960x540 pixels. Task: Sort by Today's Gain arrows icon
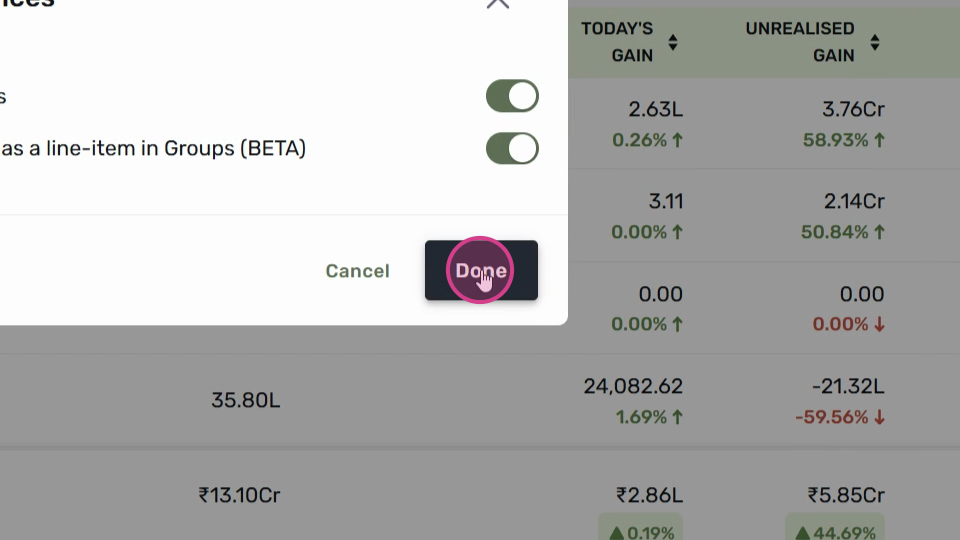[x=673, y=42]
